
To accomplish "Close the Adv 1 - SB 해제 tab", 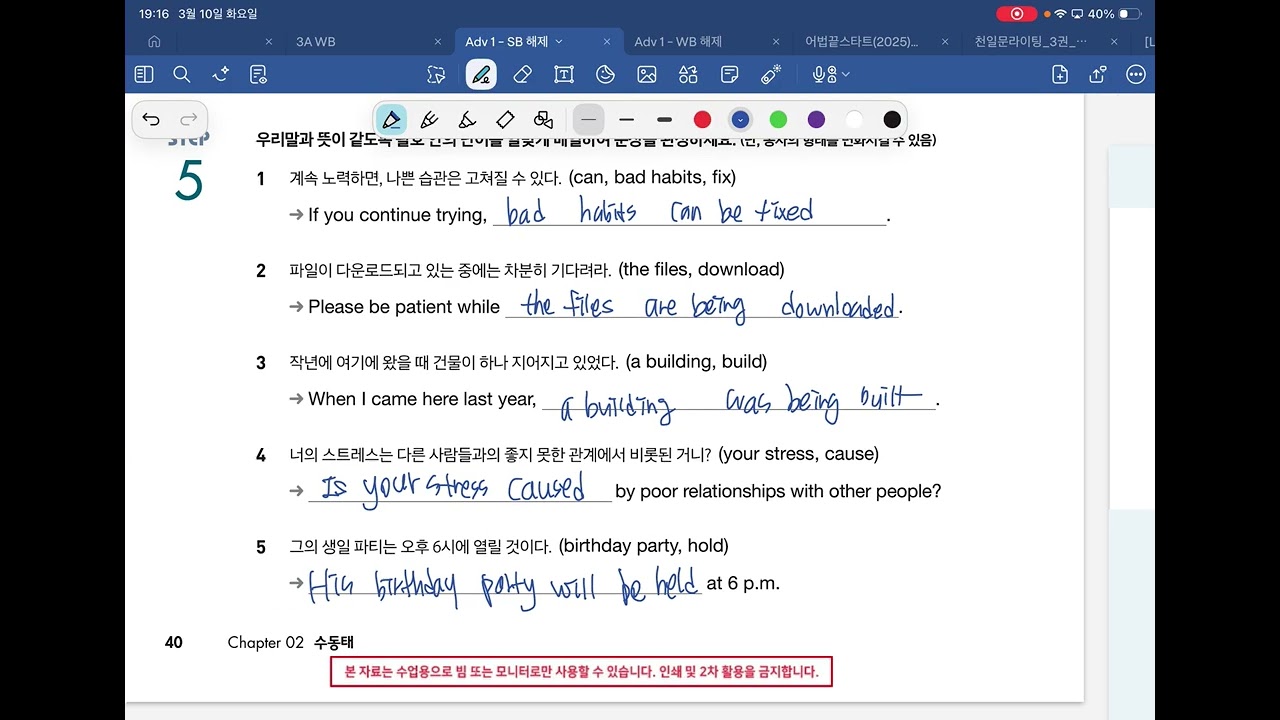I will 607,42.
